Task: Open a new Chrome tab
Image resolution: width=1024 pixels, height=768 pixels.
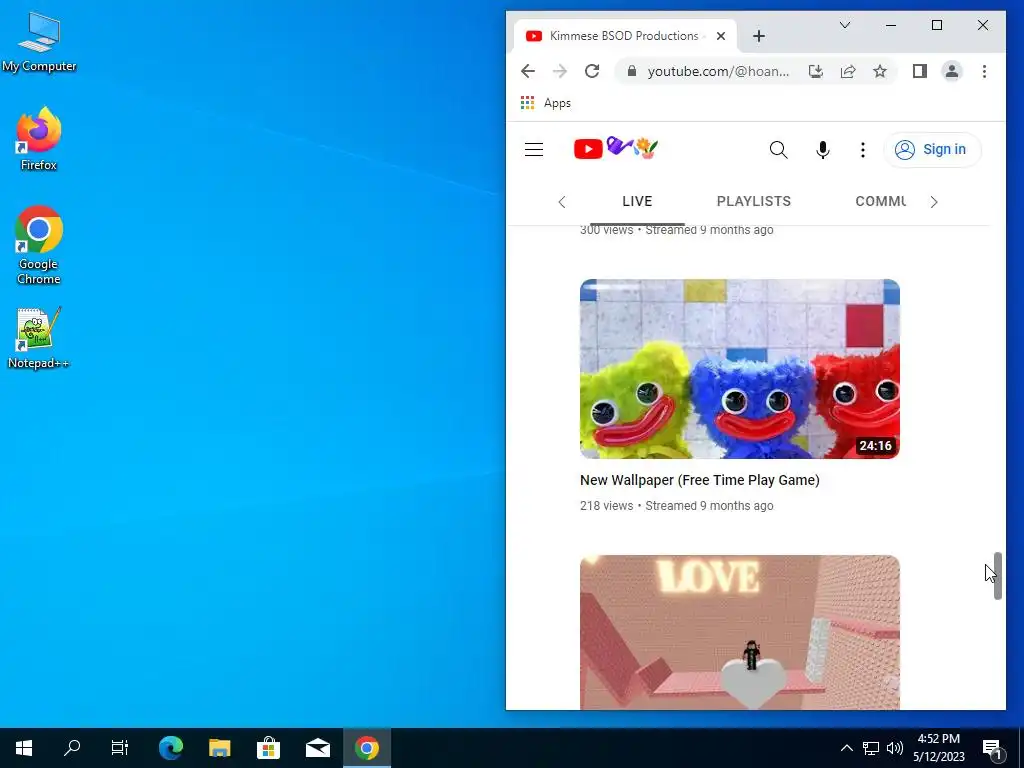Action: [x=758, y=37]
